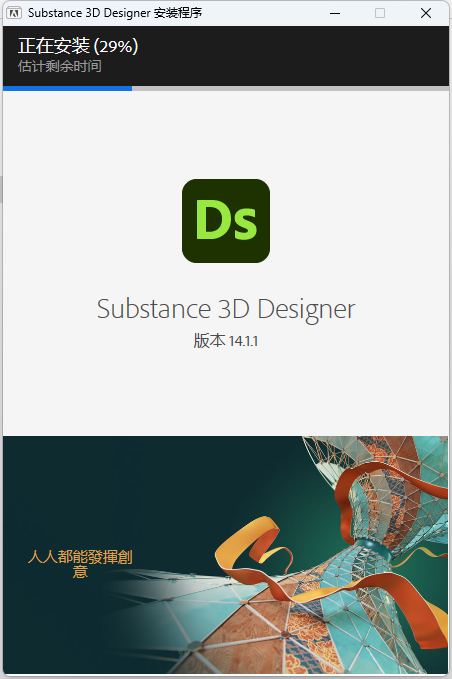Click the 估计剩余时间 remaining time label
Image resolution: width=452 pixels, height=679 pixels.
click(x=60, y=66)
